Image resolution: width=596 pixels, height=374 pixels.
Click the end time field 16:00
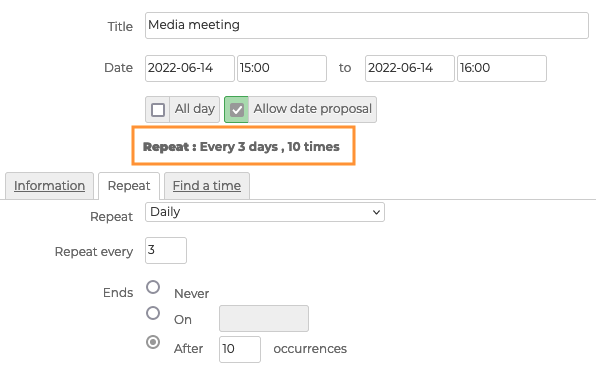pos(502,68)
